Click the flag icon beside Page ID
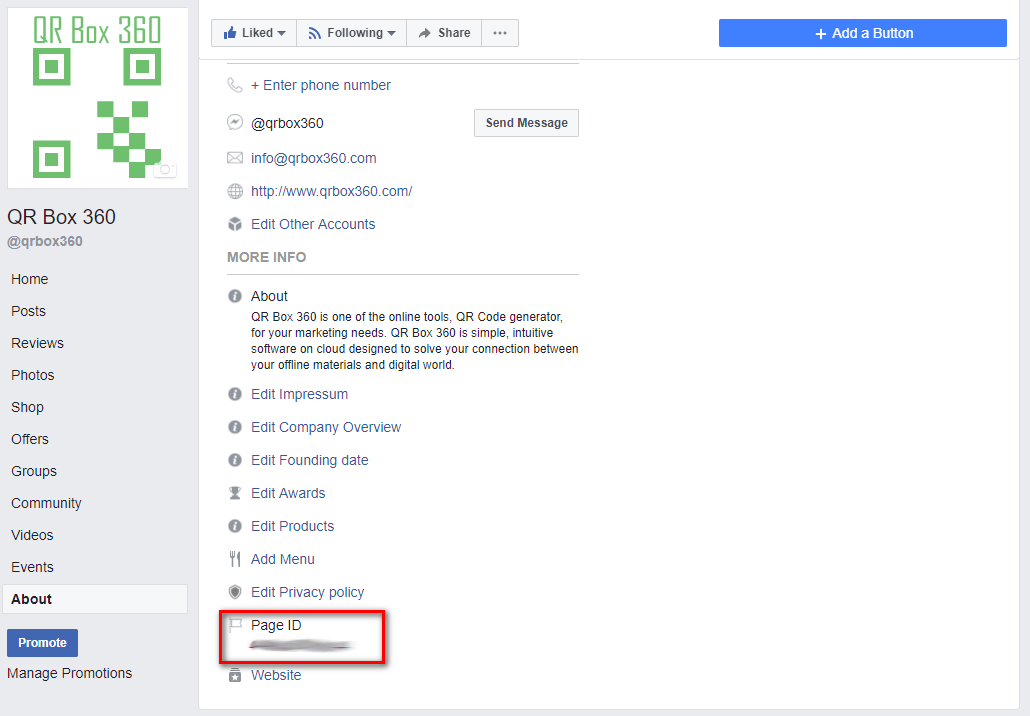 235,625
